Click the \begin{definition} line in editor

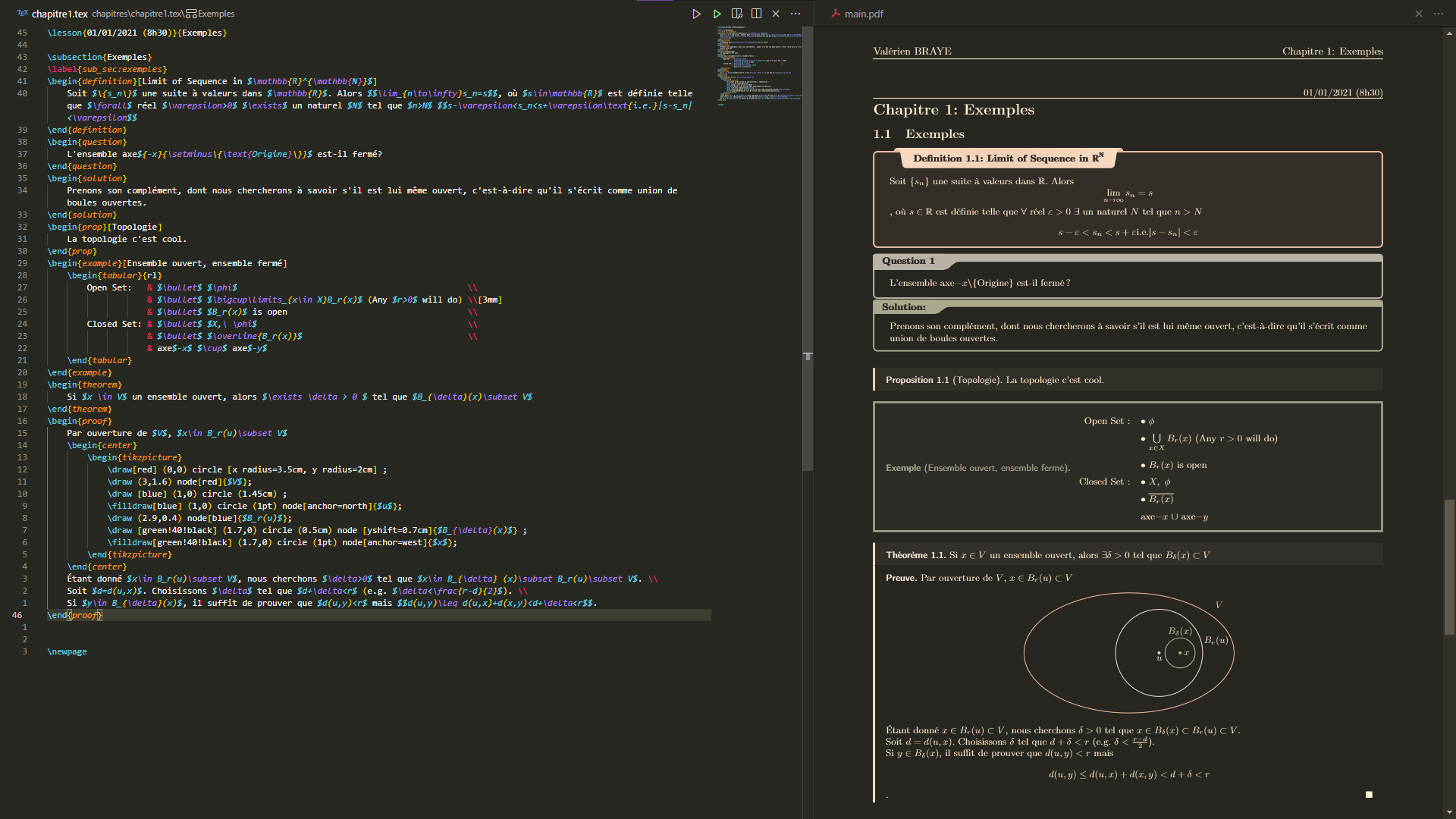212,81
